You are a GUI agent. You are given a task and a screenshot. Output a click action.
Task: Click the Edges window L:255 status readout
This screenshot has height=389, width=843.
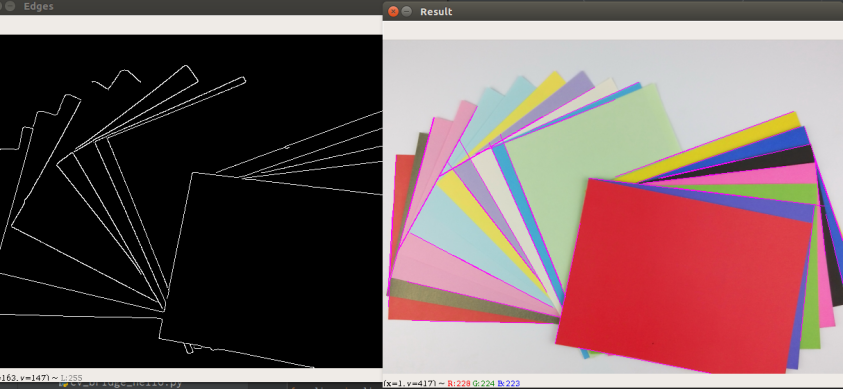coord(71,378)
